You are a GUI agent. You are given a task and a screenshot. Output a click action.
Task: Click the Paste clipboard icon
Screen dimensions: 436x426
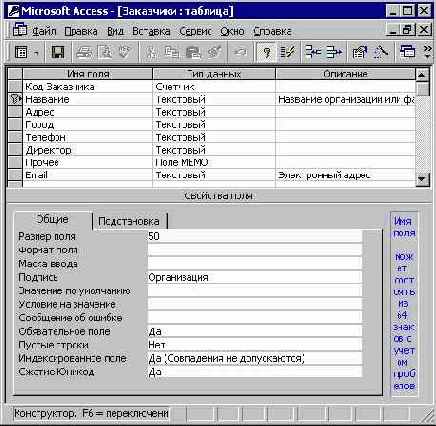pos(193,52)
